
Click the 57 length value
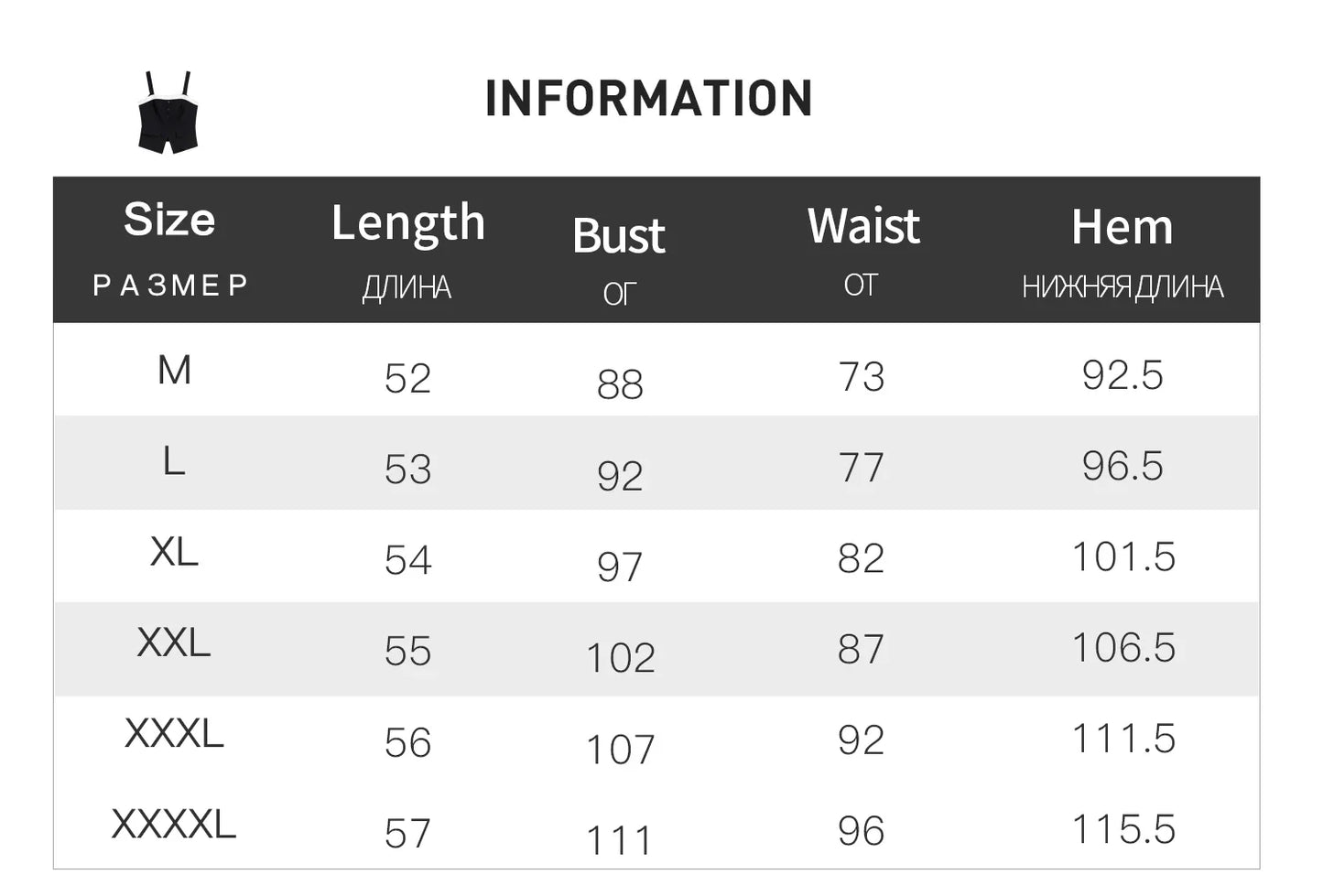click(407, 834)
